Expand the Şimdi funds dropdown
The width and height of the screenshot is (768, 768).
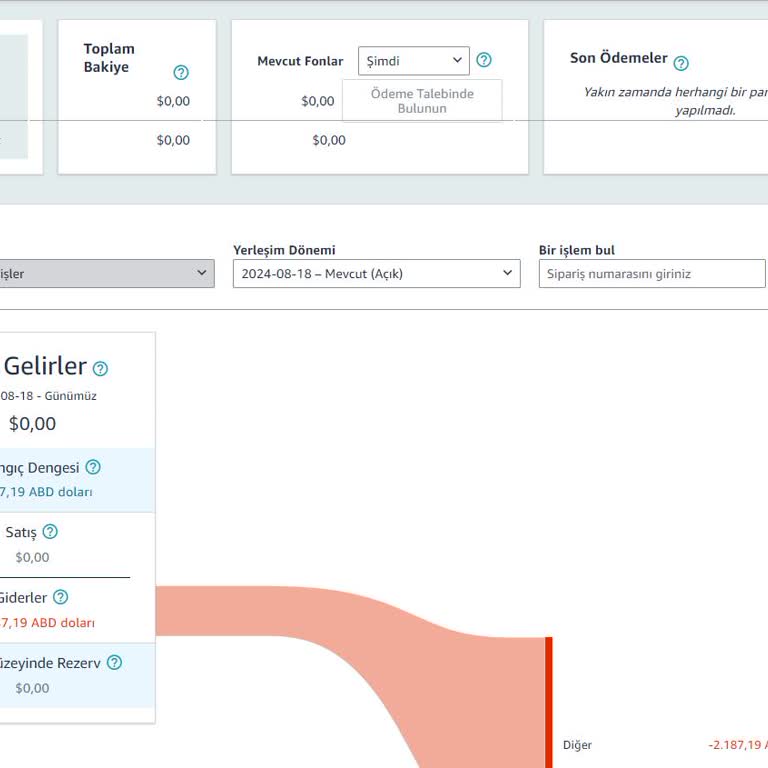coord(413,61)
